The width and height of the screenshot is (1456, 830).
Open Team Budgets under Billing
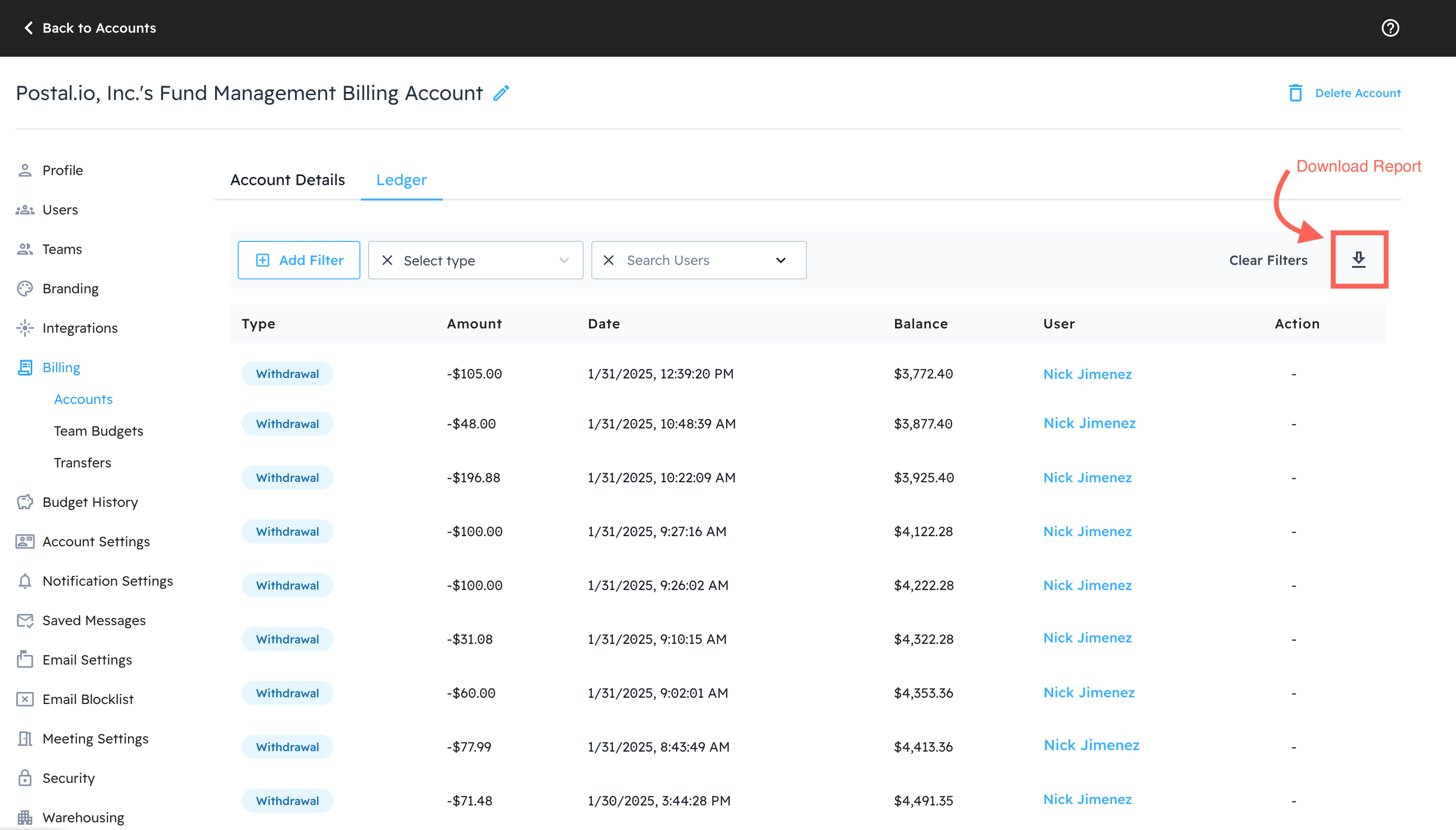(x=98, y=431)
